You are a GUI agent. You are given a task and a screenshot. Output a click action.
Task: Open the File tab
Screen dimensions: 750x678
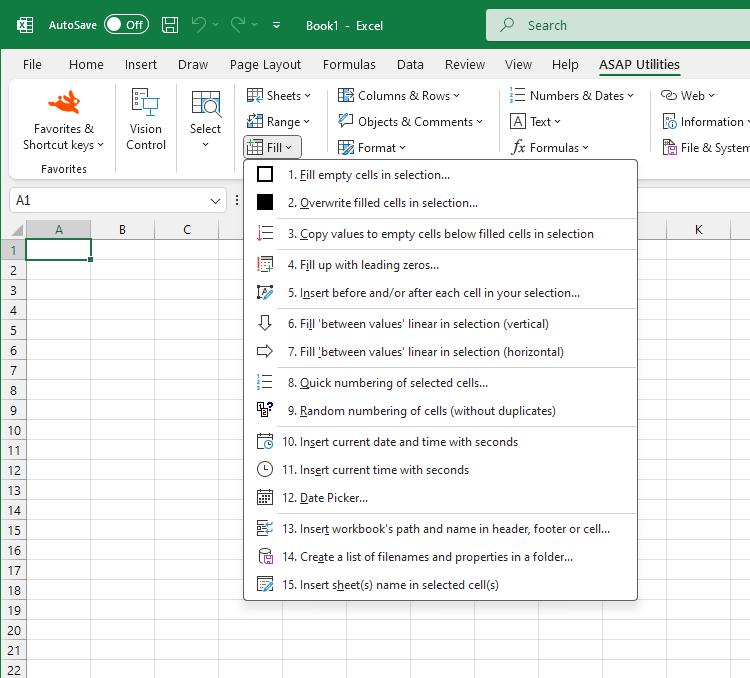[x=32, y=65]
